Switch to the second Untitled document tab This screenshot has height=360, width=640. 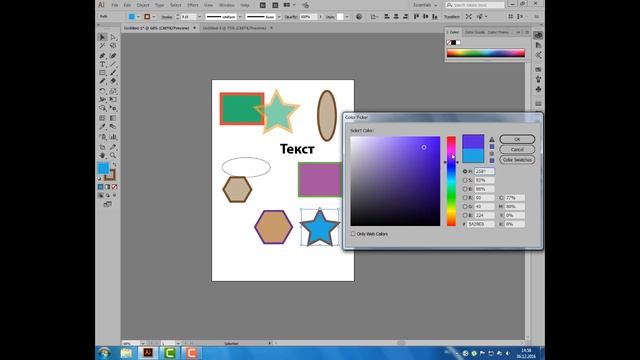point(234,28)
